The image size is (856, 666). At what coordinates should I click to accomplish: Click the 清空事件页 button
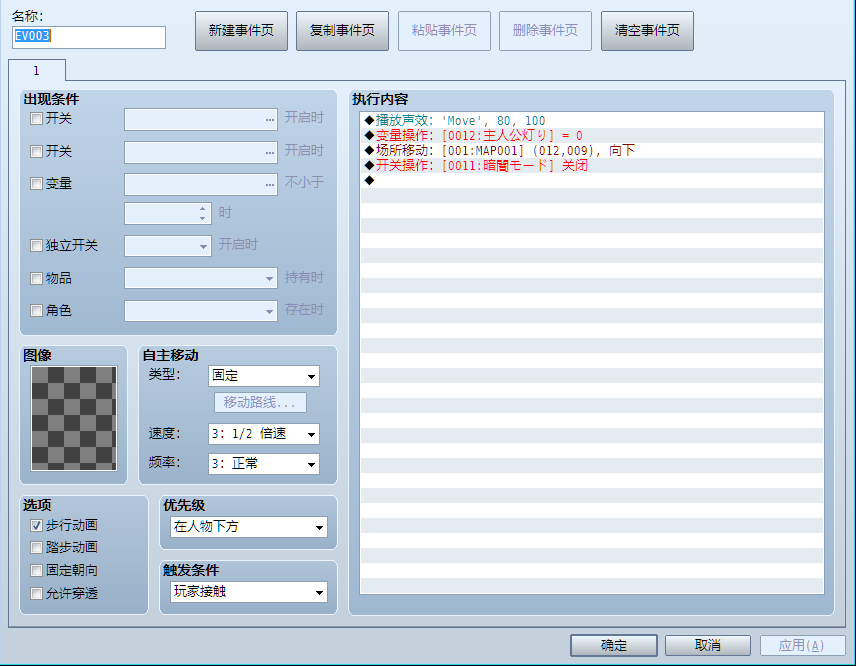[647, 31]
